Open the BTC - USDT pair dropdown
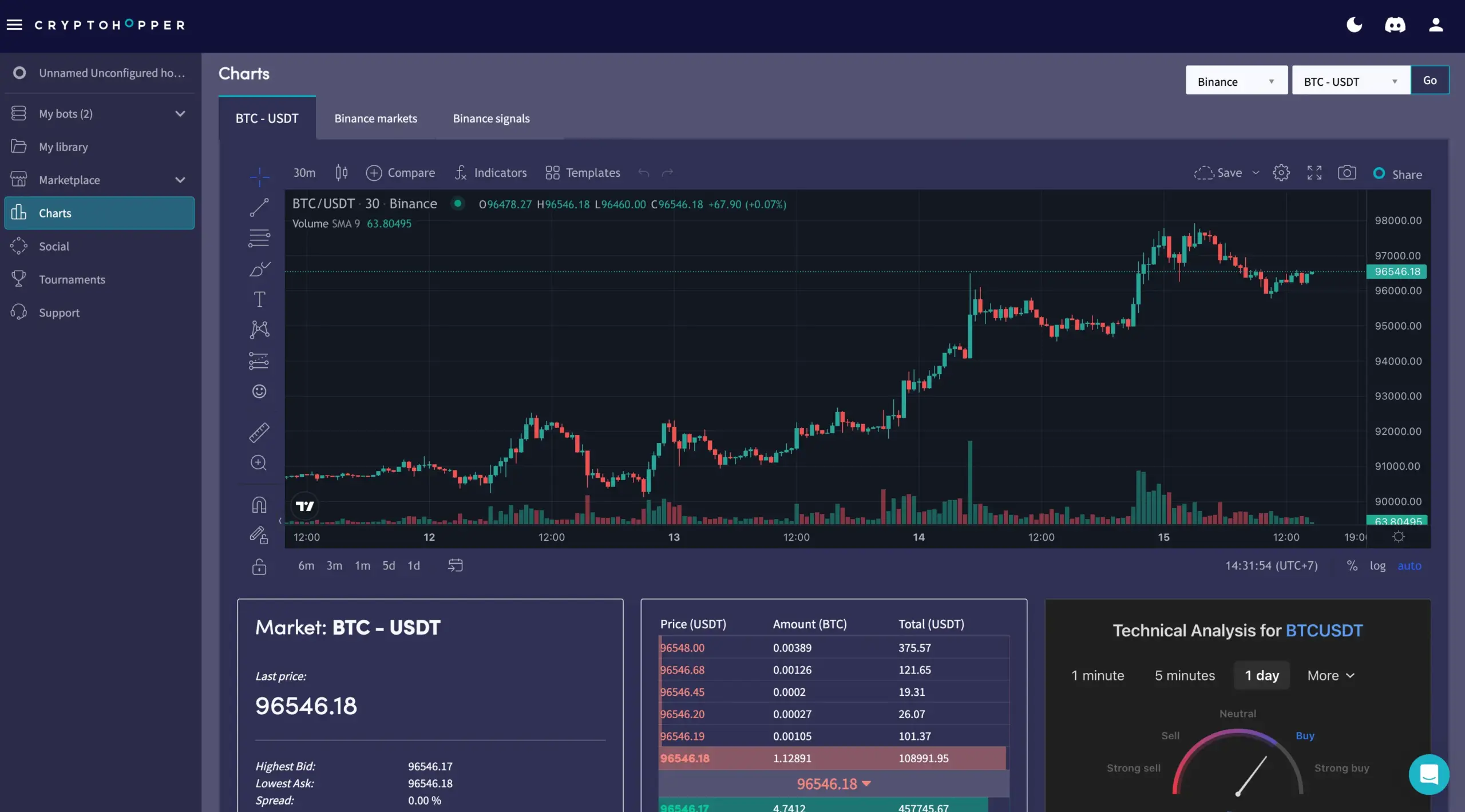The image size is (1465, 812). tap(1349, 80)
